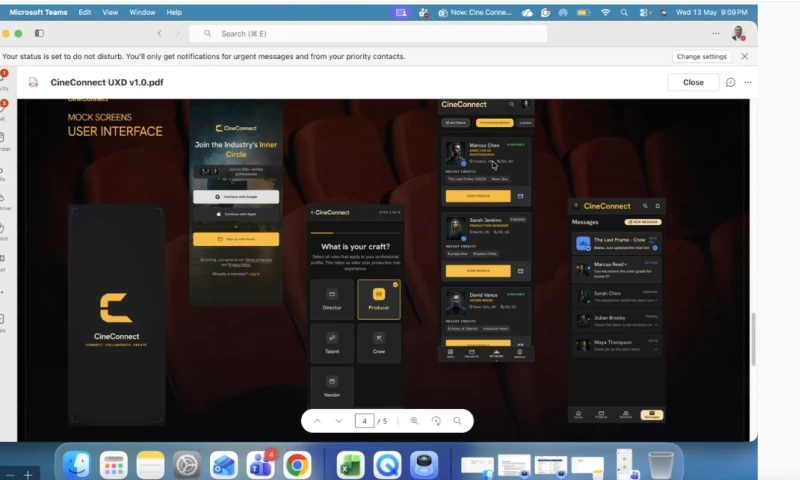Click the minus button at bottom left
This screenshot has width=800, height=480.
10,474
